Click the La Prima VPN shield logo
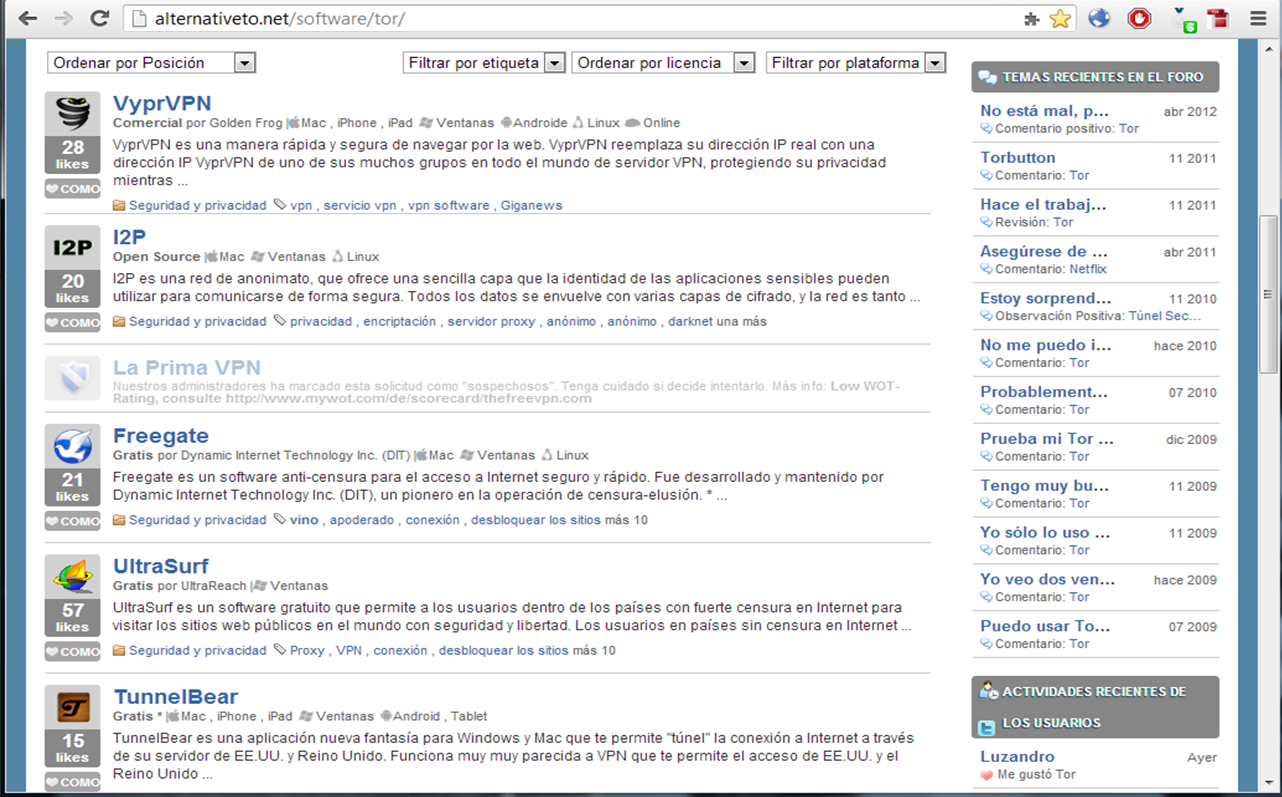This screenshot has height=797, width=1282. [x=73, y=378]
